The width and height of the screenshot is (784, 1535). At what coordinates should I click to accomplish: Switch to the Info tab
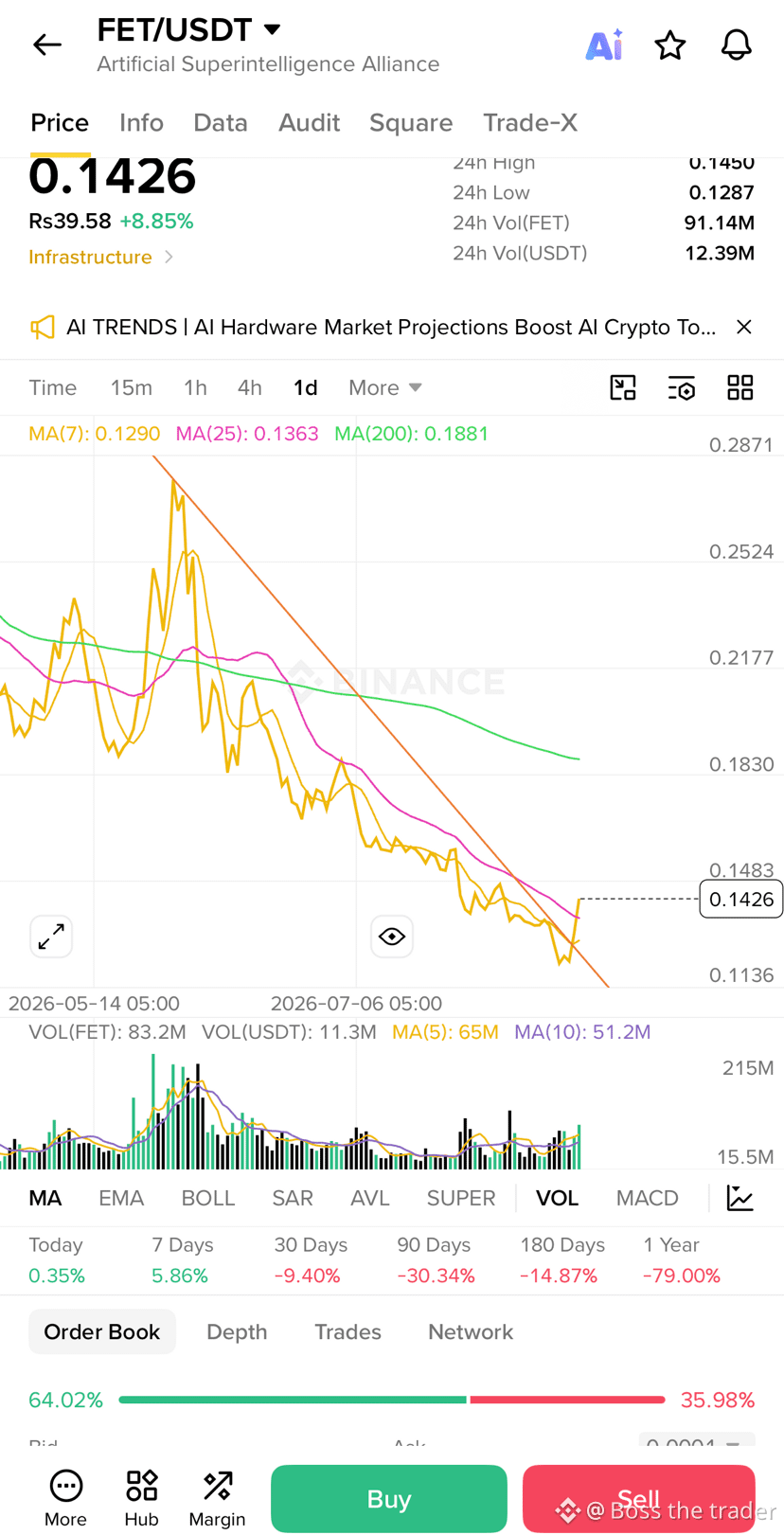[x=141, y=123]
